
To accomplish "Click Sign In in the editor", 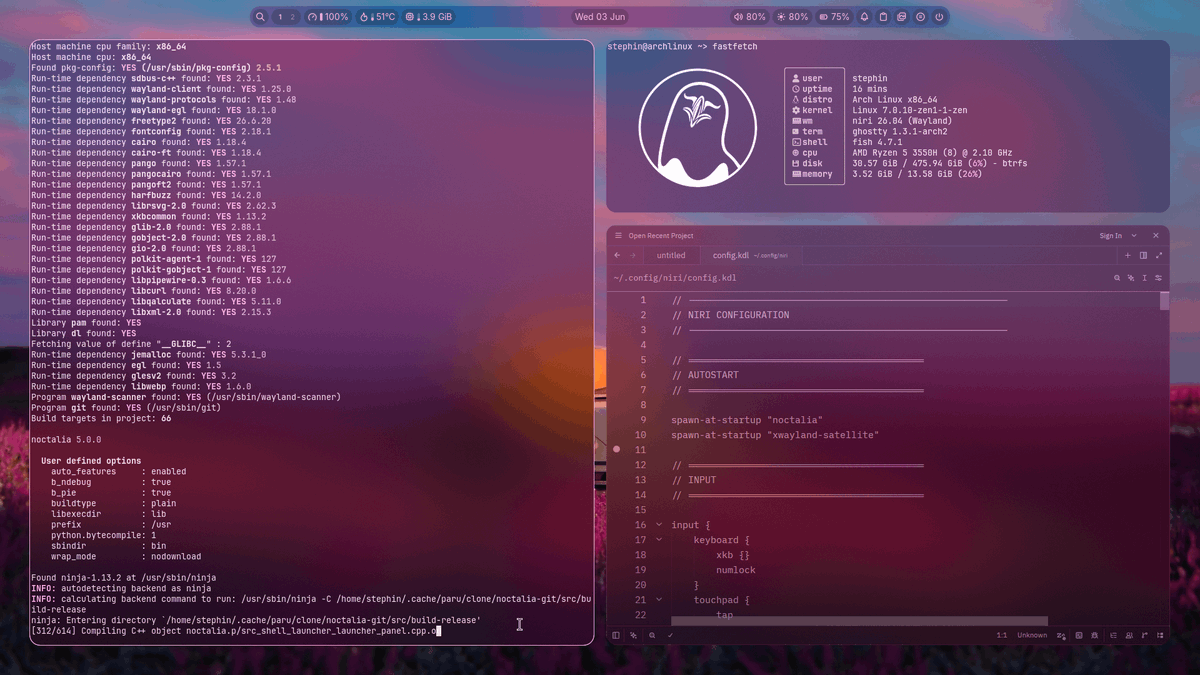I will [x=1110, y=236].
